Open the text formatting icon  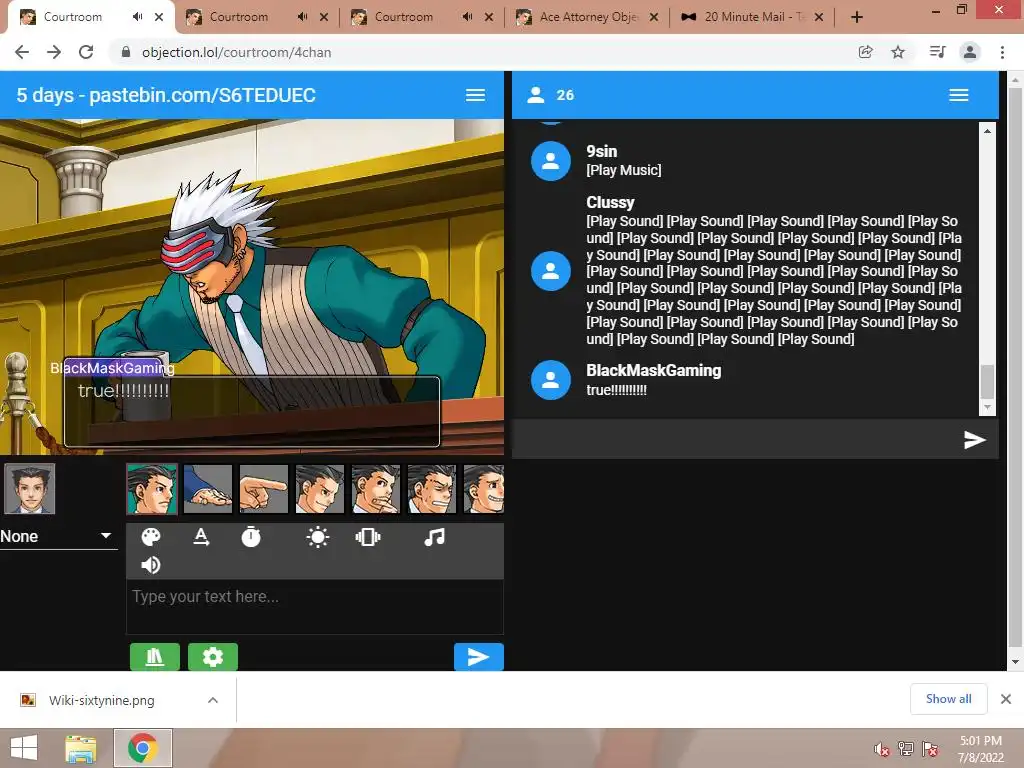pyautogui.click(x=201, y=537)
